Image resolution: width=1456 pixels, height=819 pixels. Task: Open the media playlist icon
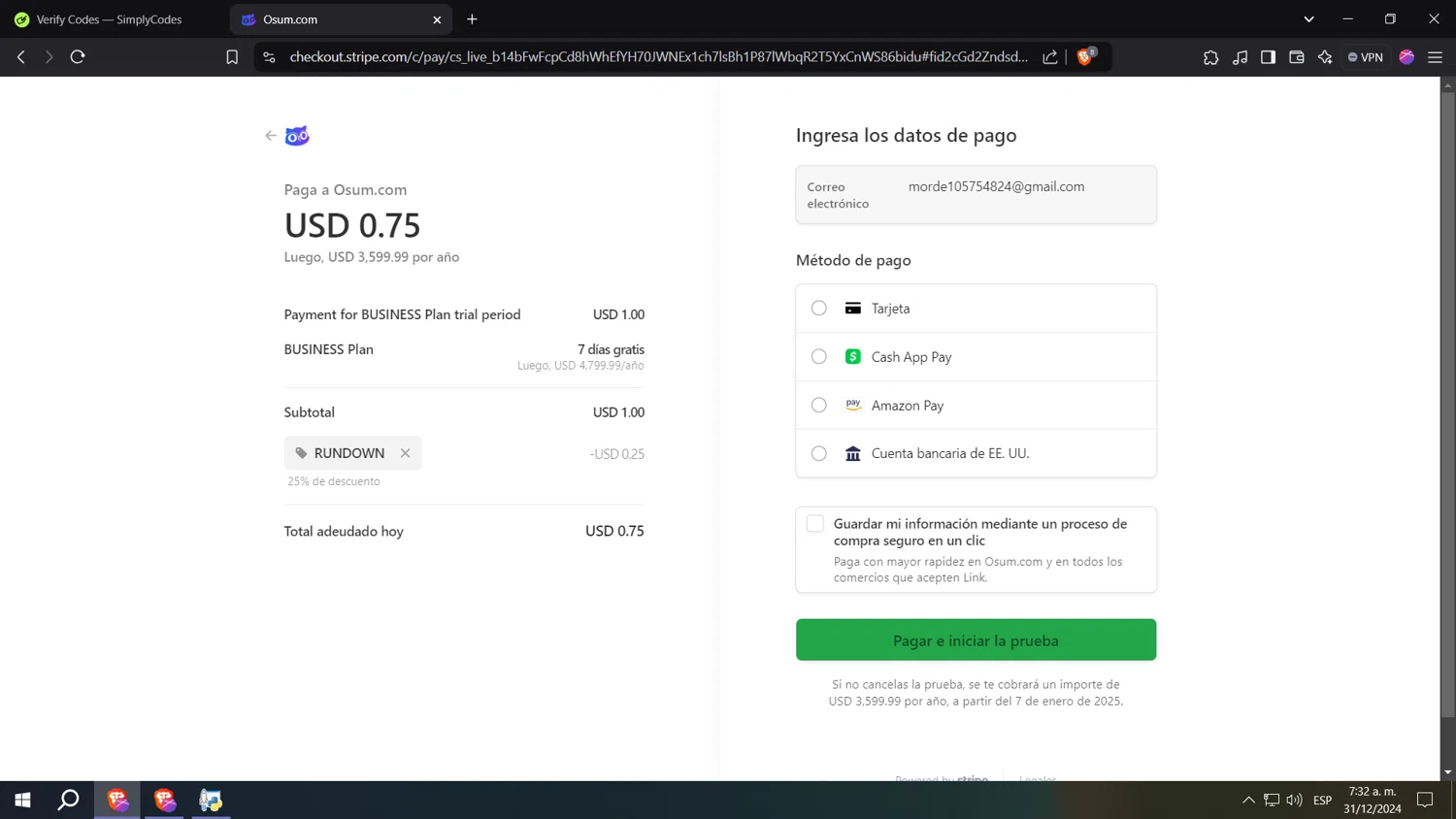[x=1240, y=57]
